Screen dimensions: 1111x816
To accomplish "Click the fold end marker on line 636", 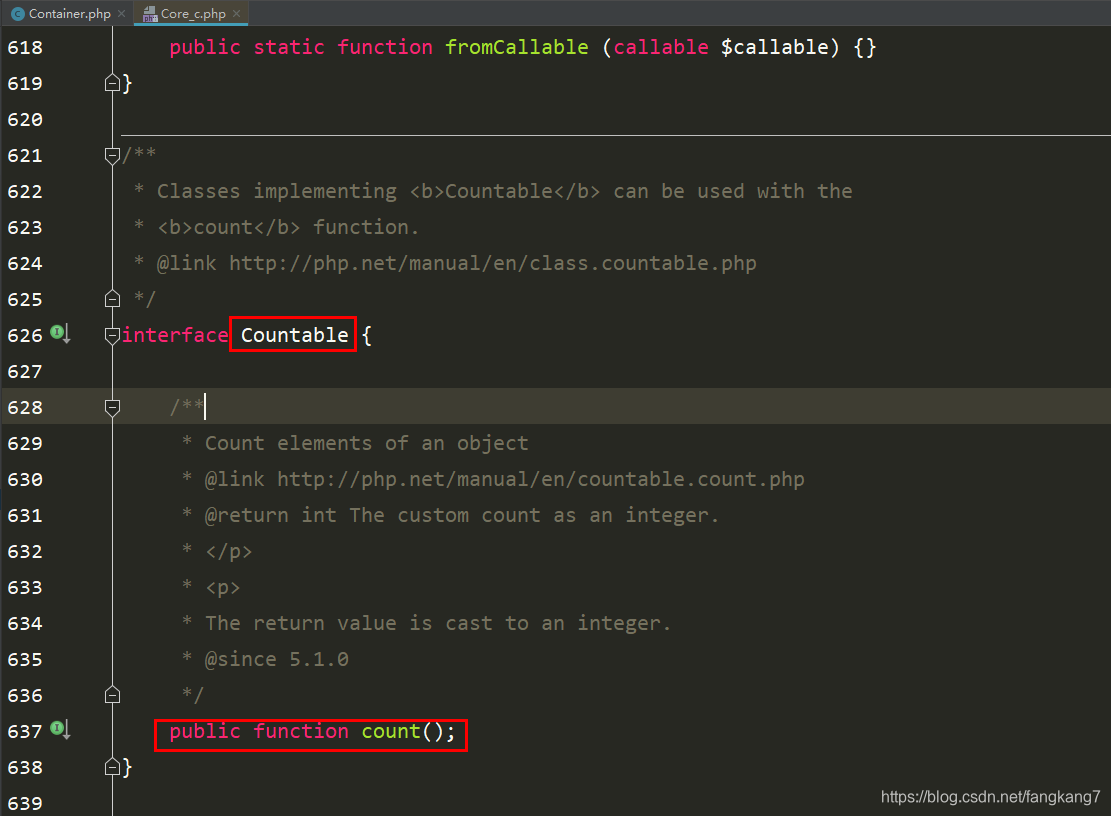I will 112,695.
